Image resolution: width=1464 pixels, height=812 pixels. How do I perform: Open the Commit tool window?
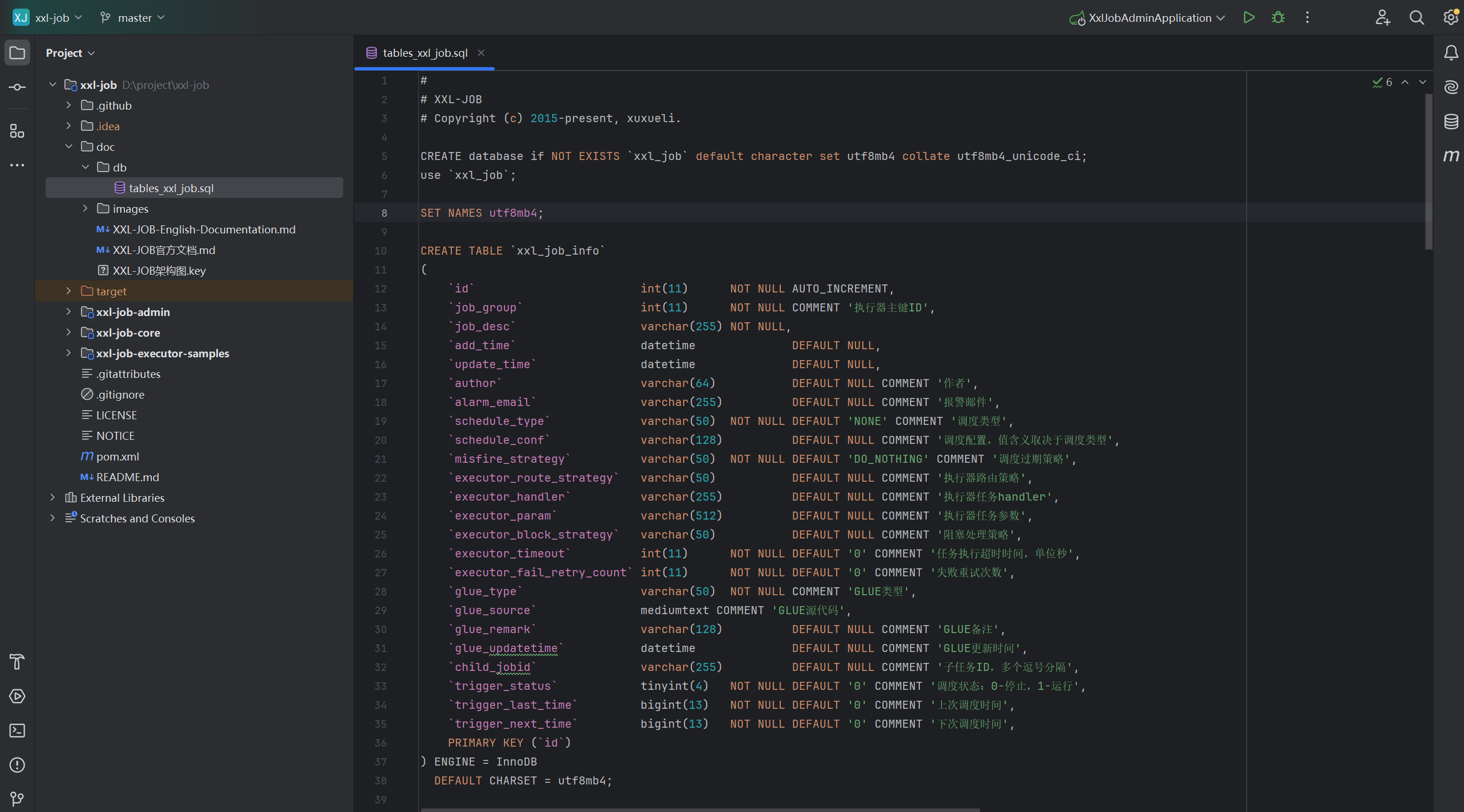click(x=17, y=87)
